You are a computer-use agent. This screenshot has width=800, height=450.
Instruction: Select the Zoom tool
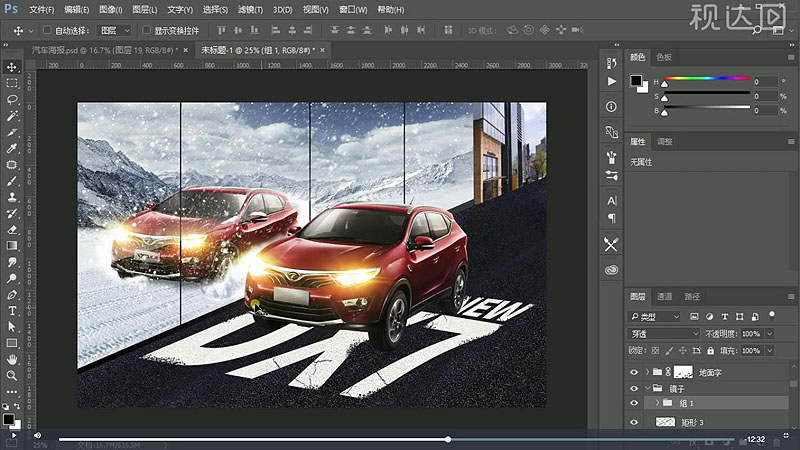click(x=12, y=376)
